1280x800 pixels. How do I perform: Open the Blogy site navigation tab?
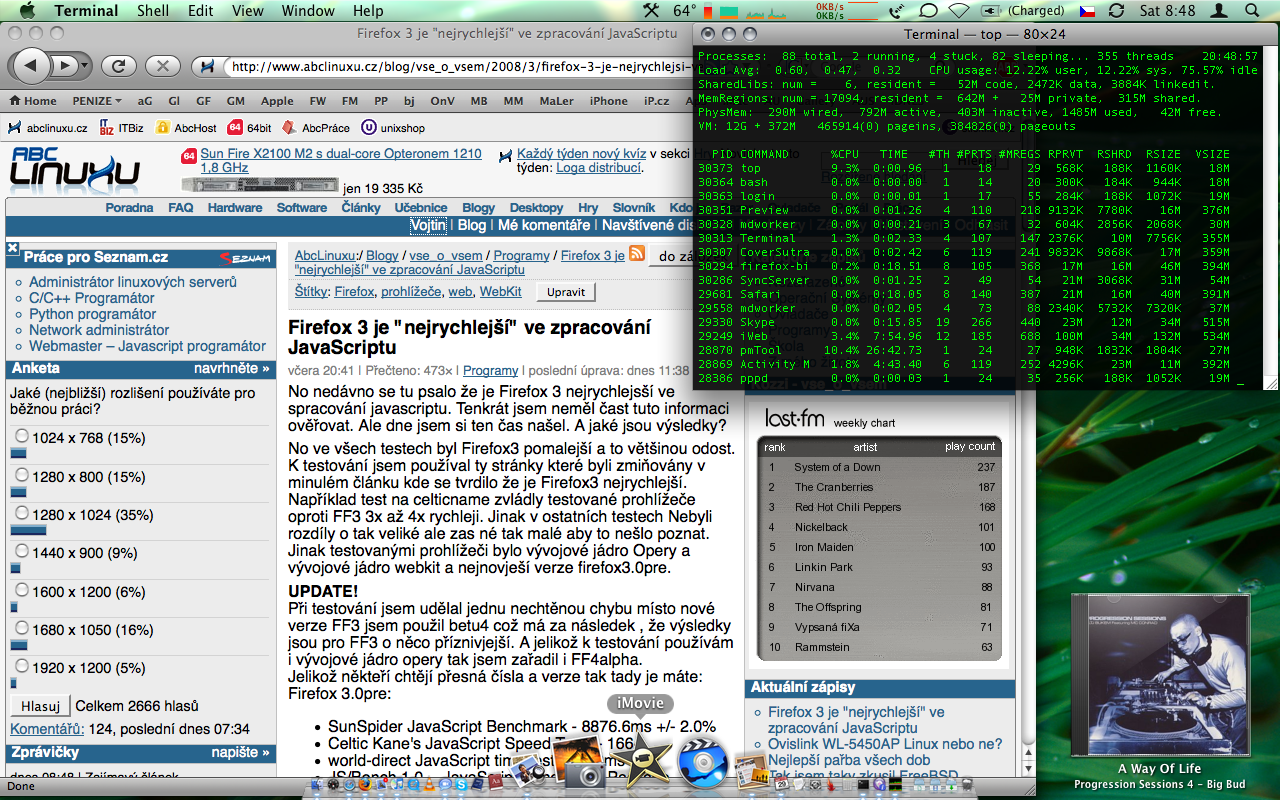click(x=478, y=208)
